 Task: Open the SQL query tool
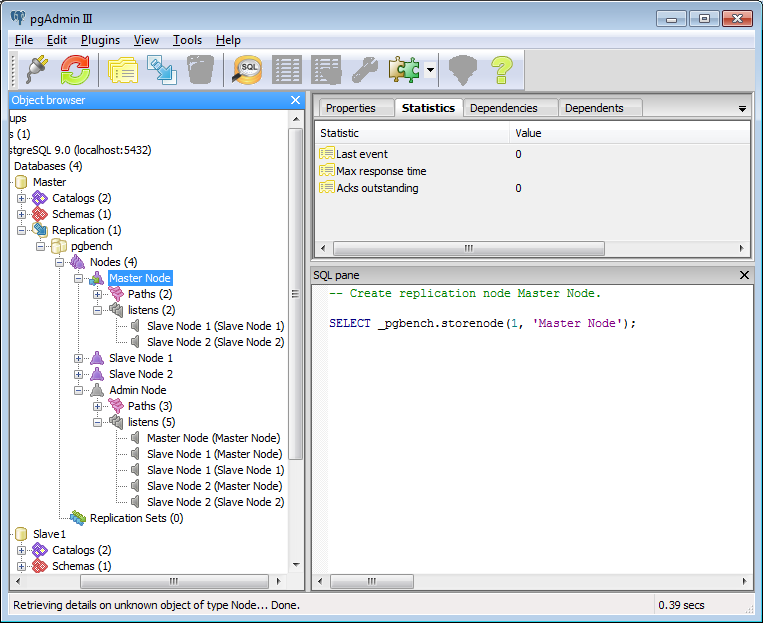pos(247,70)
